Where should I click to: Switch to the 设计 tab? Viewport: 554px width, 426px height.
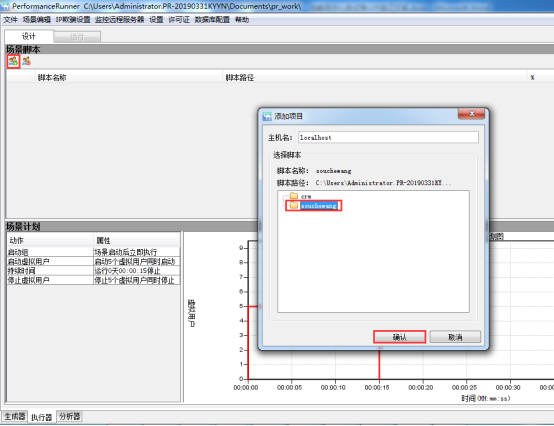tap(29, 36)
